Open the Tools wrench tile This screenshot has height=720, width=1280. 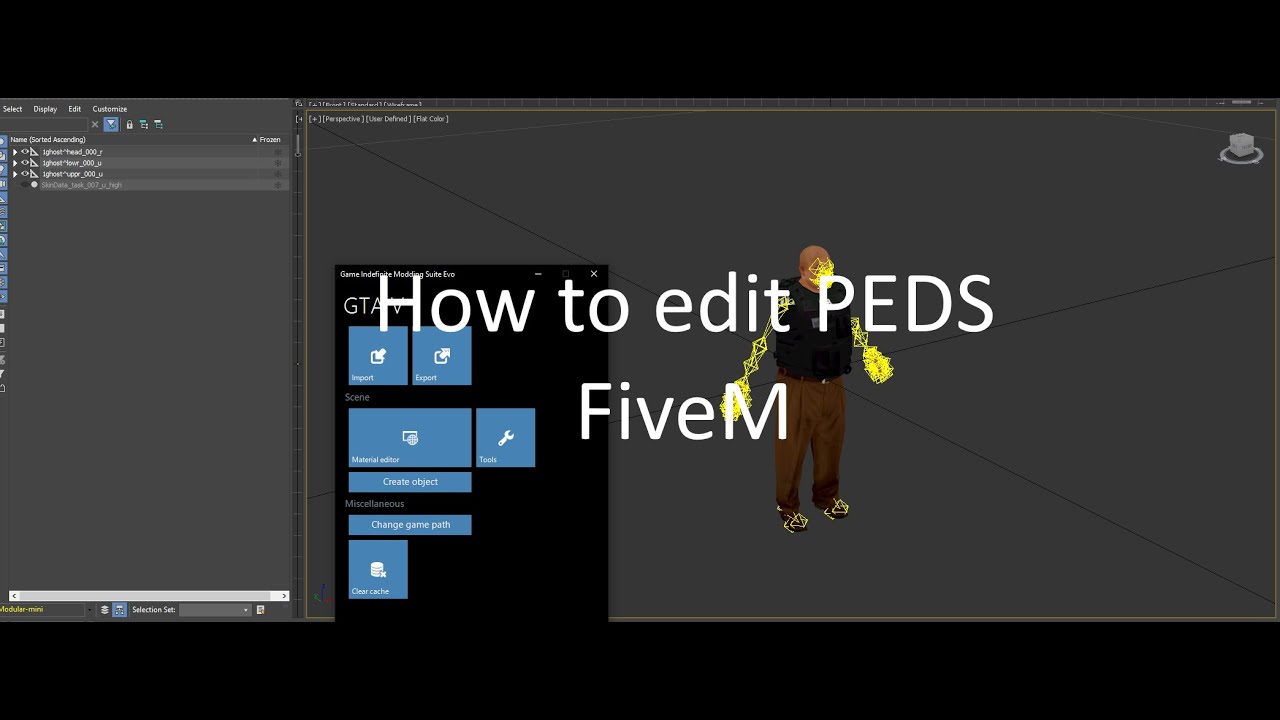point(506,438)
